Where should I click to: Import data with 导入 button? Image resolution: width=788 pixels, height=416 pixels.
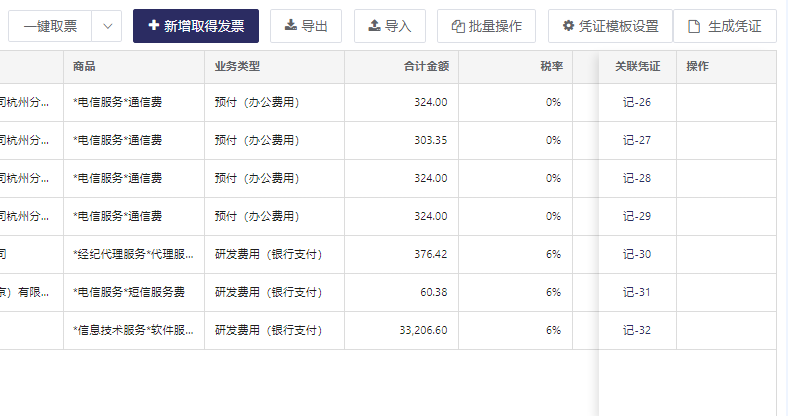point(390,26)
